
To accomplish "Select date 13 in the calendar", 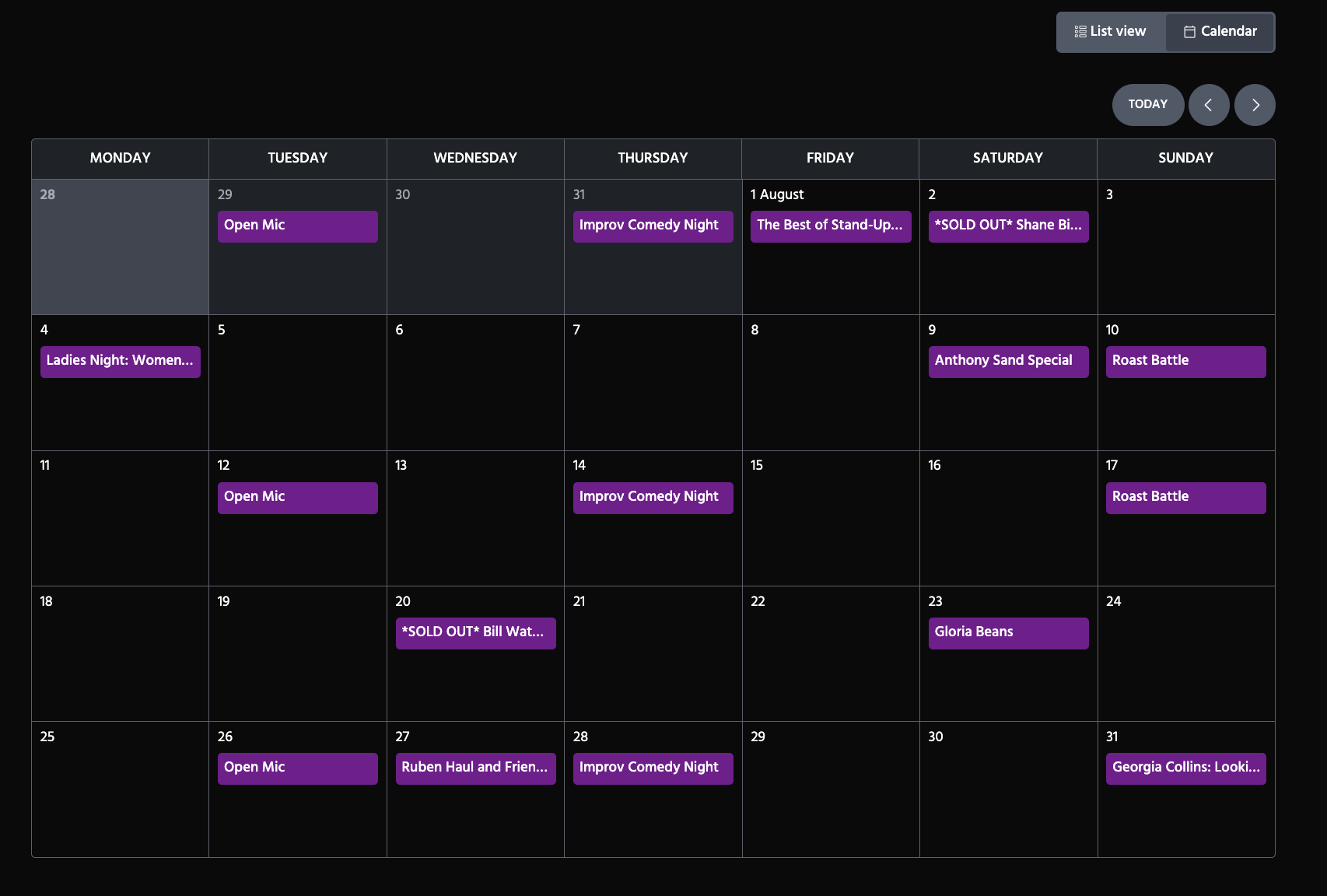I will [x=475, y=518].
